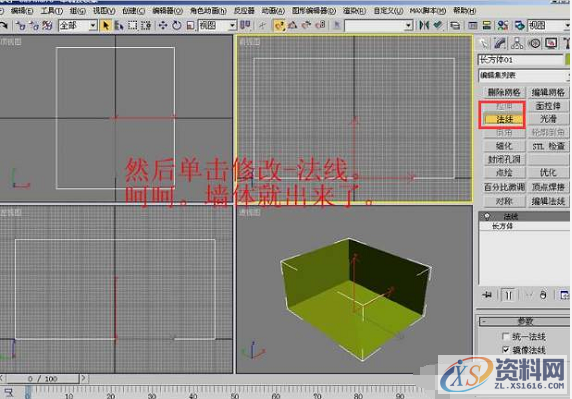Open the Hierarchy panel tab icon
Screen dimensions: 572x399
517,43
